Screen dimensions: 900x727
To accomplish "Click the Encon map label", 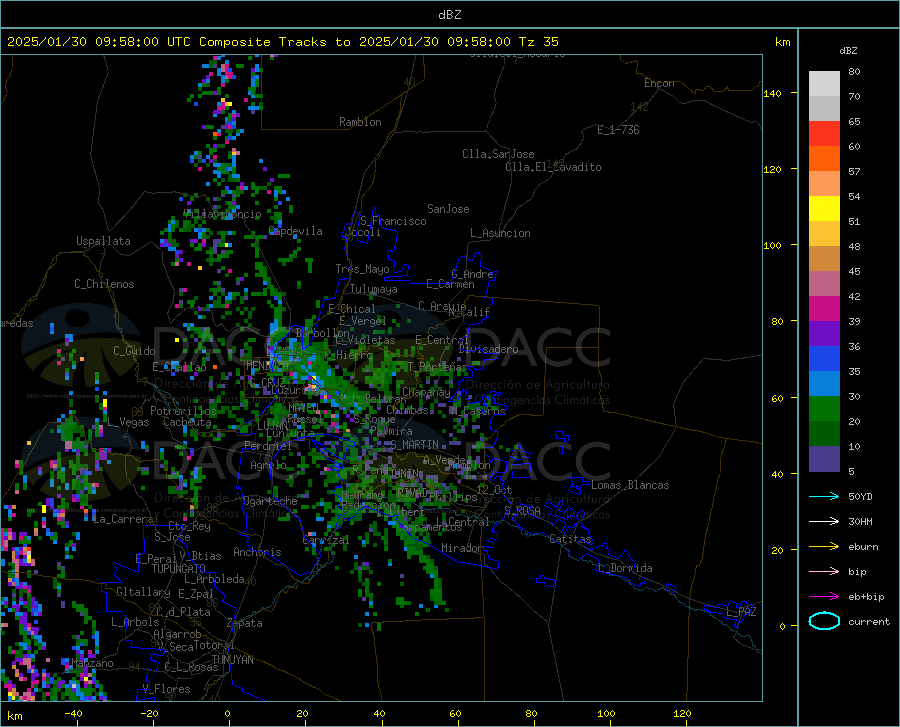I will click(x=659, y=83).
